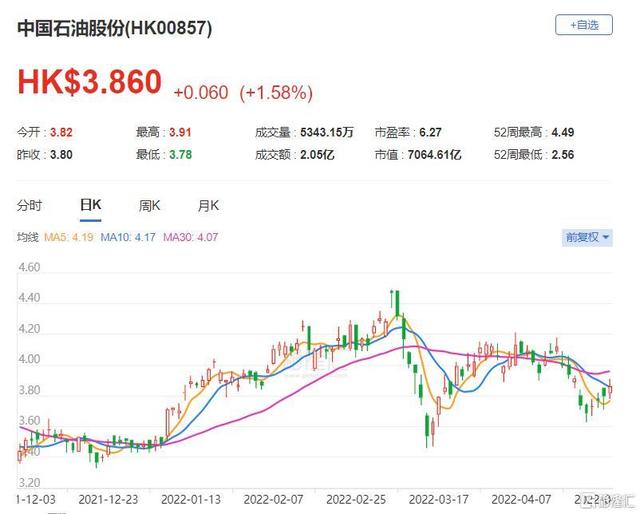Click the 2022-03-17 date axis label

point(439,500)
